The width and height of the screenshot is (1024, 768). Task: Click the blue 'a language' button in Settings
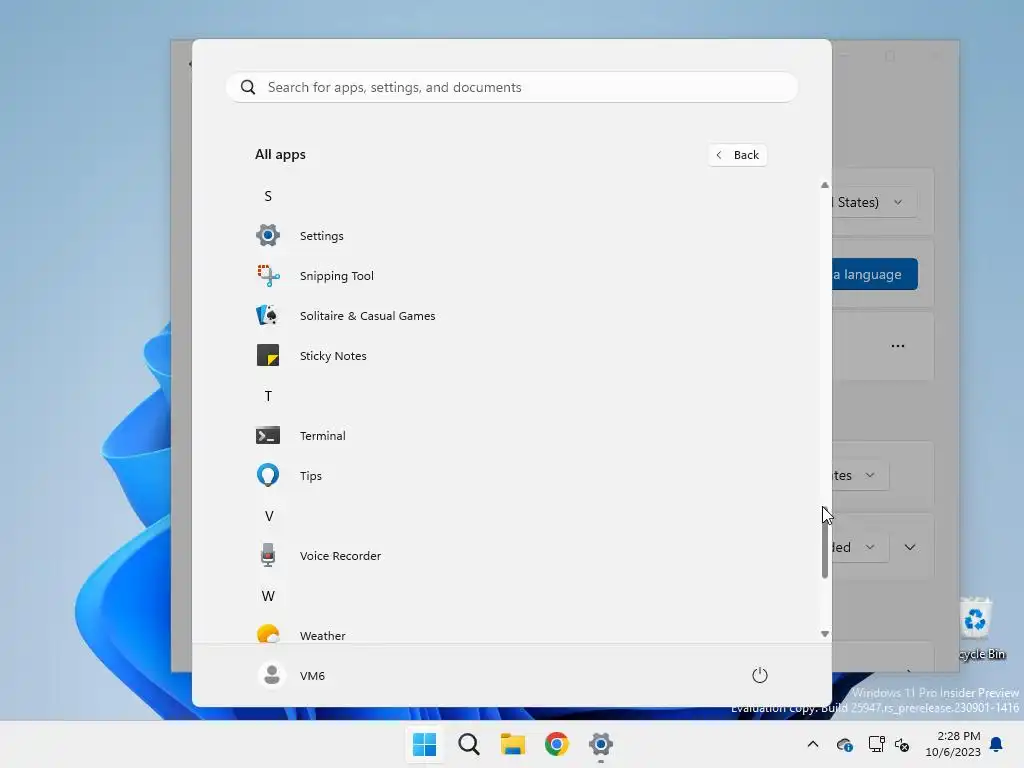point(875,274)
